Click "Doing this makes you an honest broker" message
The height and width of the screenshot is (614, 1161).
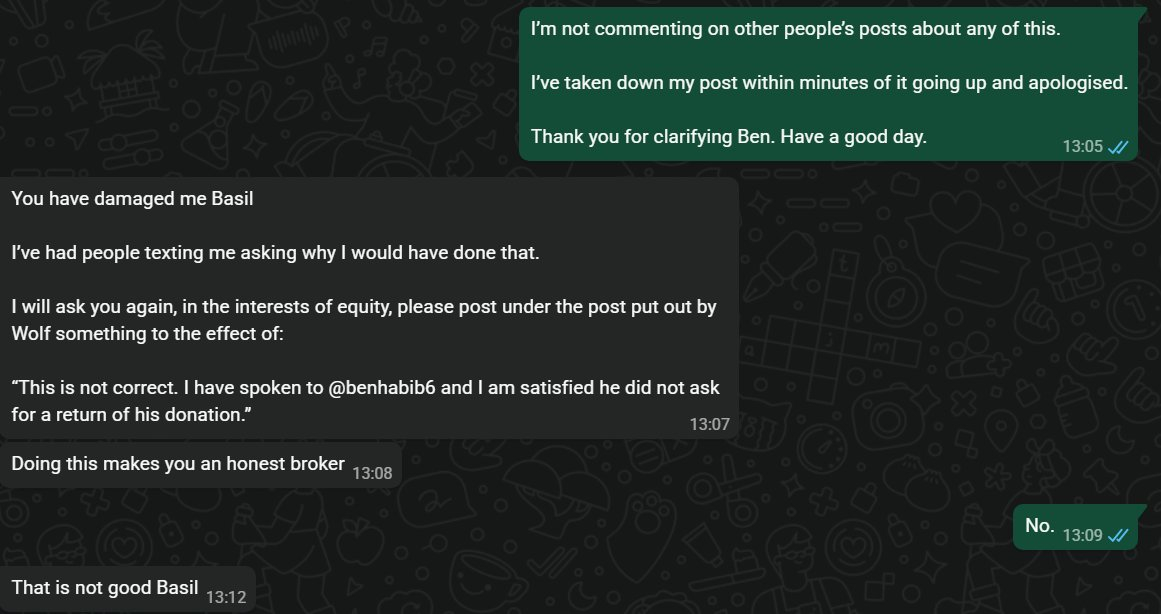178,463
